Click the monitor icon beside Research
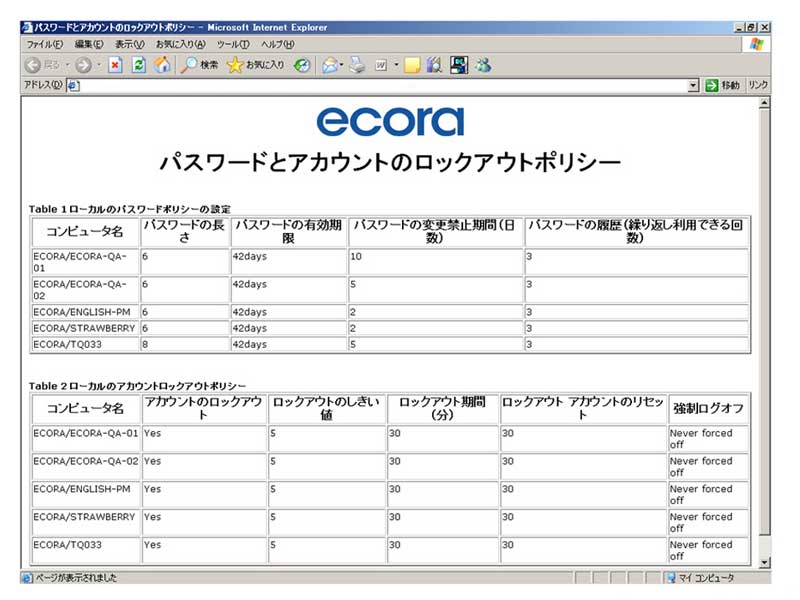 coord(459,65)
